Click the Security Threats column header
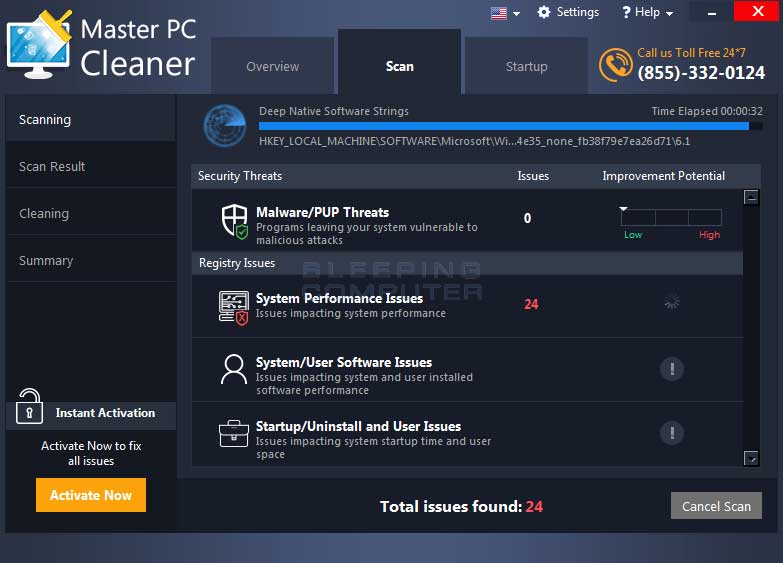Viewport: 783px width, 563px height. click(240, 176)
